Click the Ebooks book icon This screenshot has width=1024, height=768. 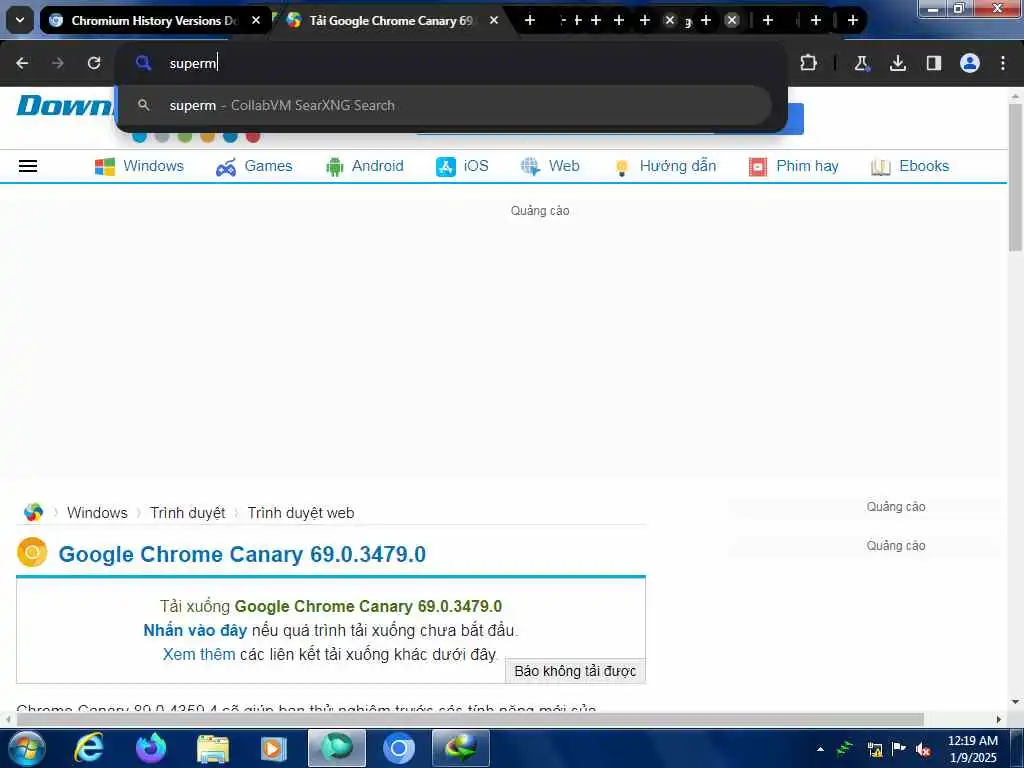click(x=880, y=167)
